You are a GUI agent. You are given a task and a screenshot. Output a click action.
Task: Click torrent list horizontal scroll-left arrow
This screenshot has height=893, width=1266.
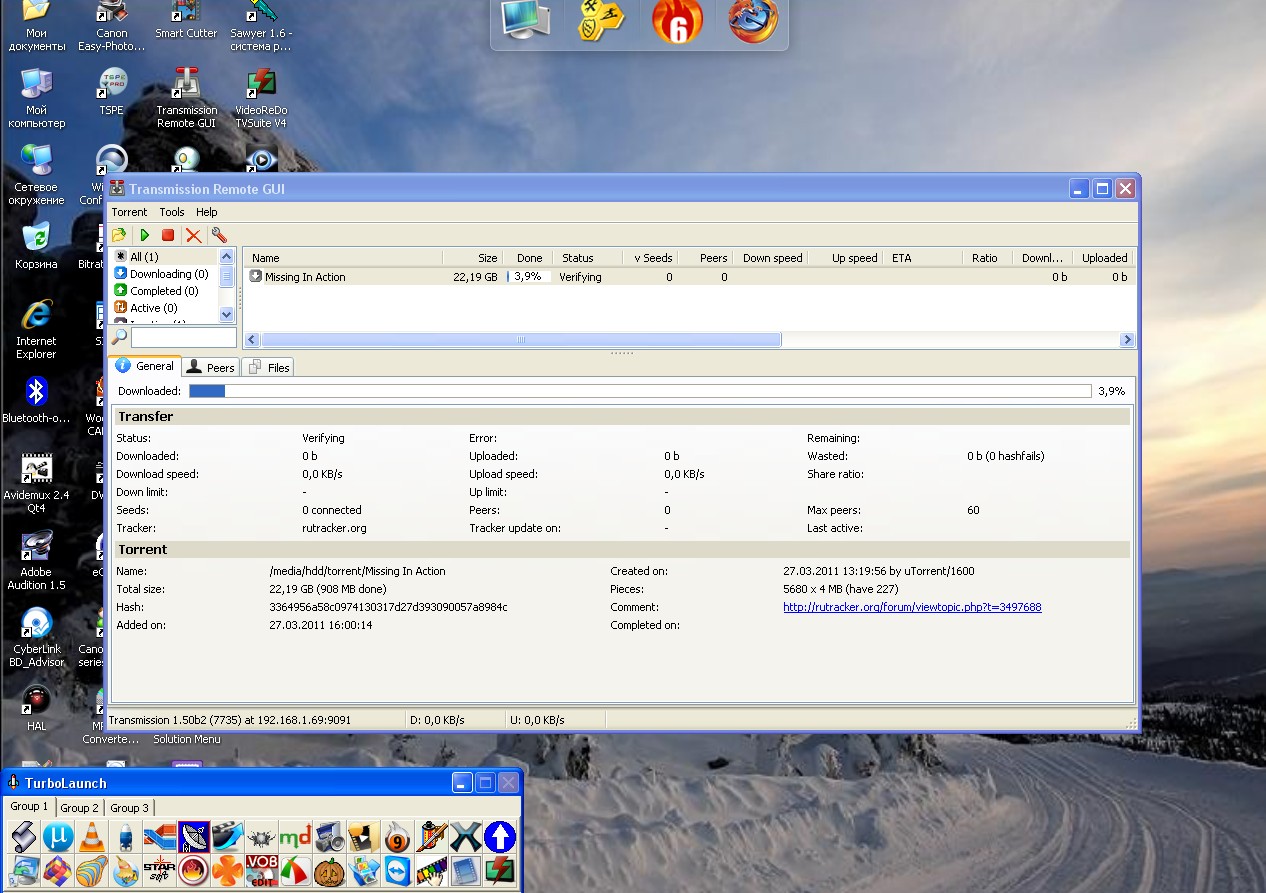(x=252, y=340)
